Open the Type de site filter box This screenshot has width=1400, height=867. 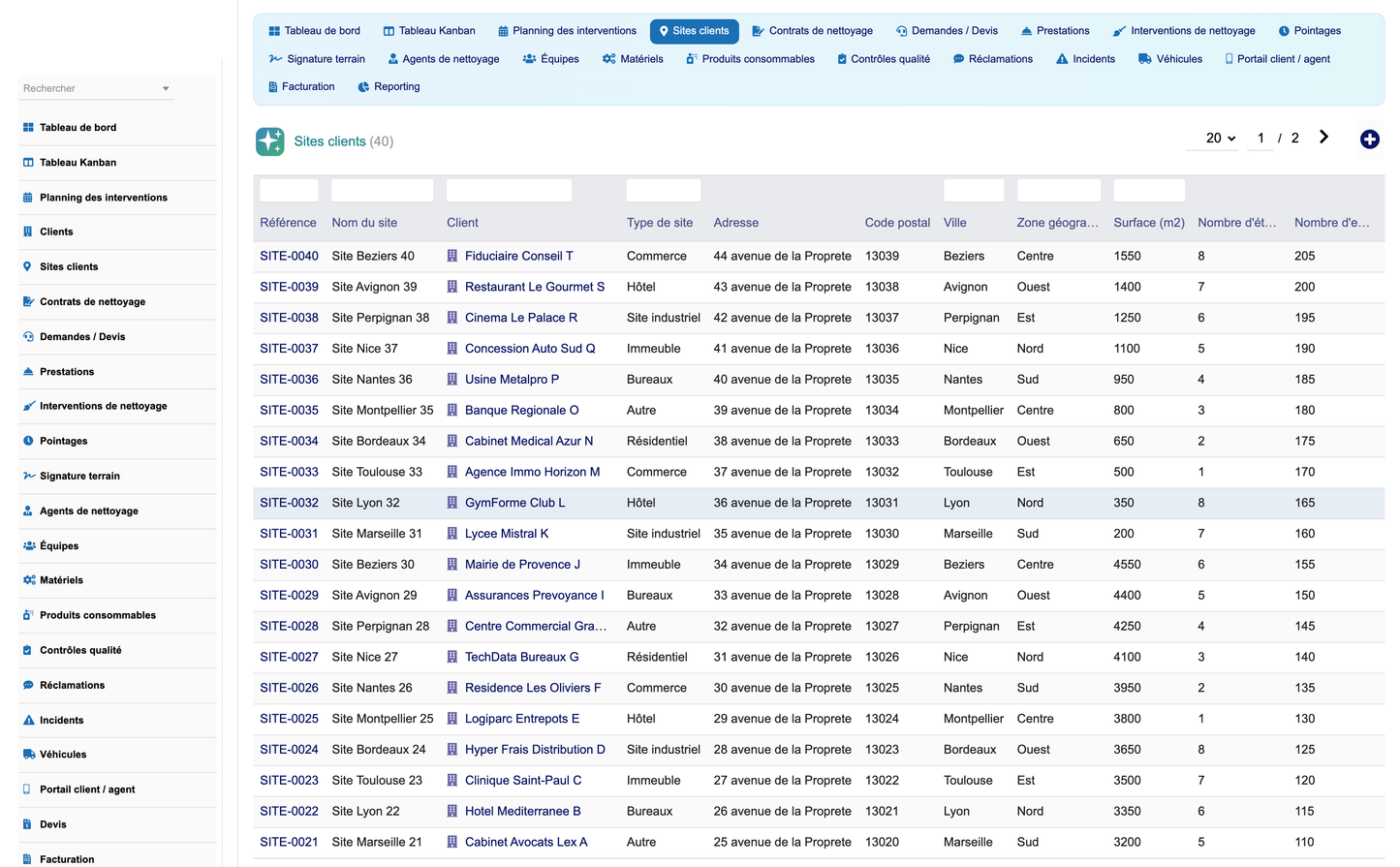click(x=664, y=191)
